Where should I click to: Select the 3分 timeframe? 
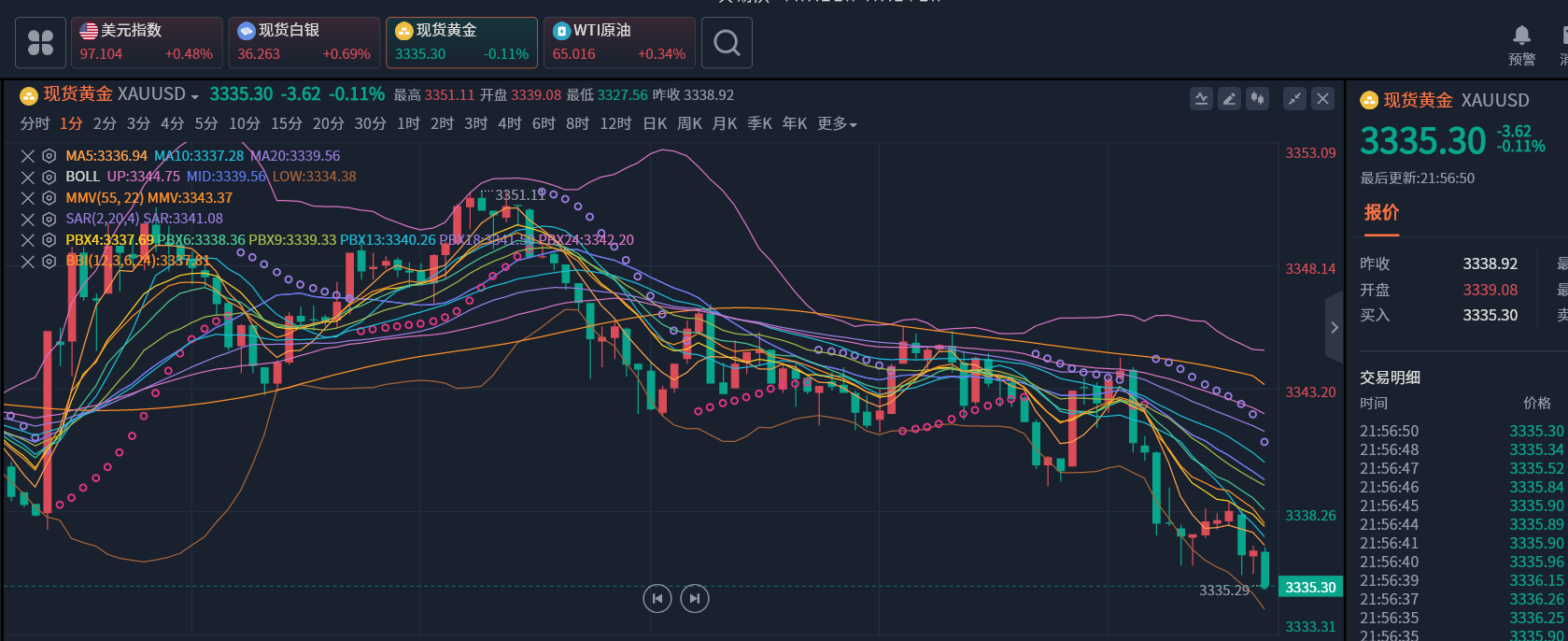pyautogui.click(x=138, y=123)
